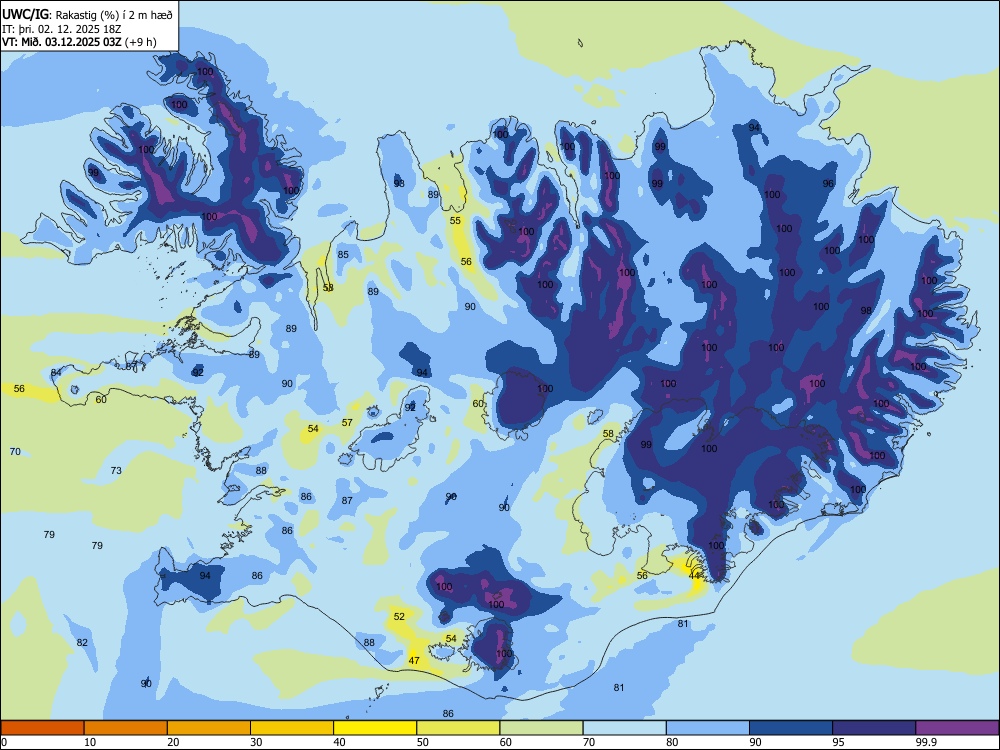The height and width of the screenshot is (750, 1000).
Task: Click the '73' humidity value on the map
Action: point(116,471)
